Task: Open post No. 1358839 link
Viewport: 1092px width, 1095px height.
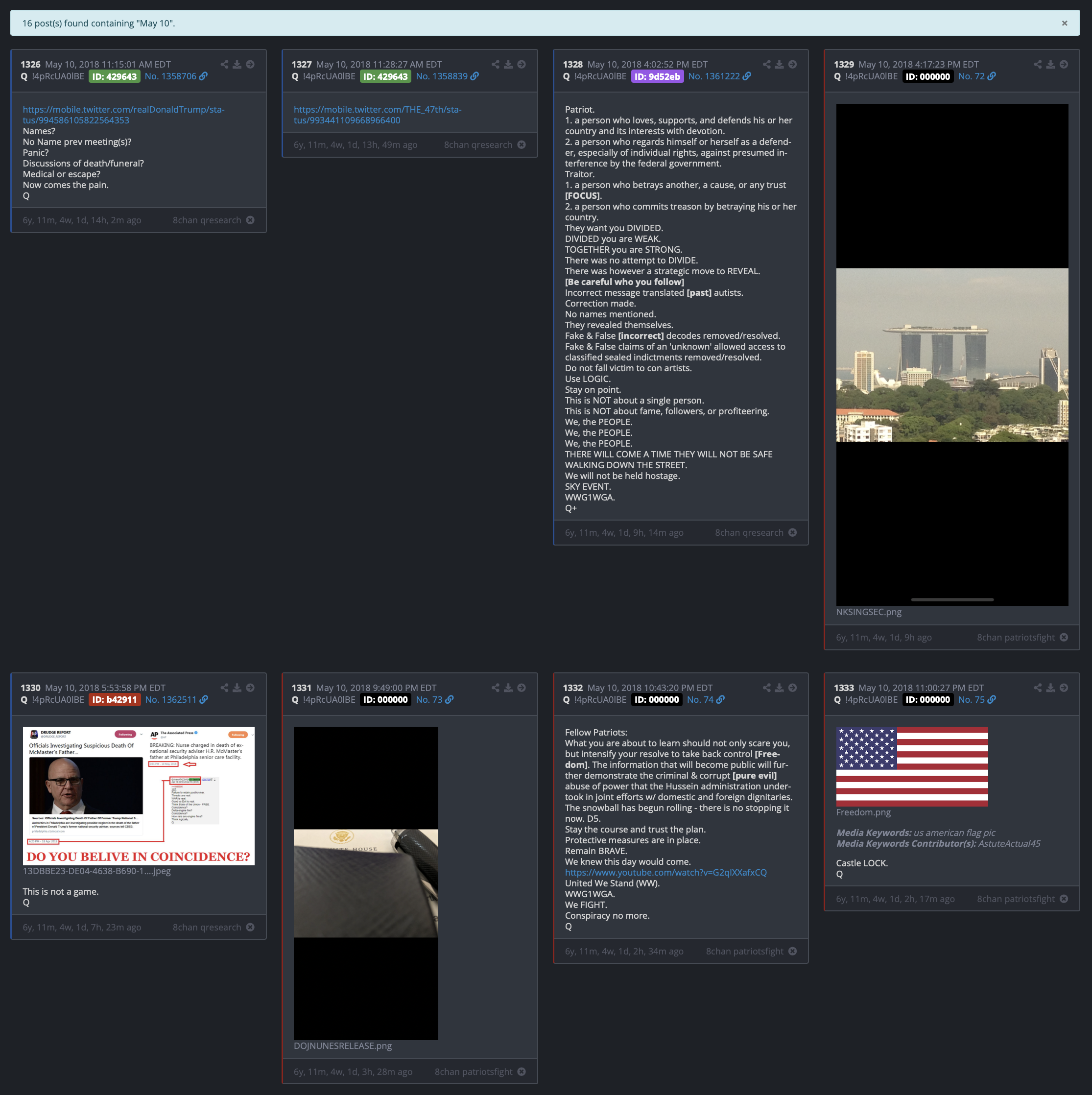Action: pos(447,76)
